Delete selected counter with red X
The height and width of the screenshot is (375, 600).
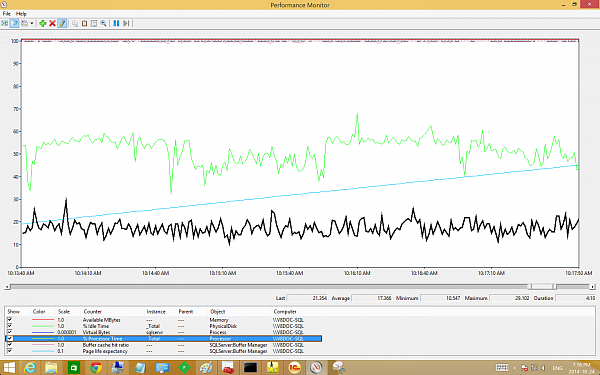52,23
